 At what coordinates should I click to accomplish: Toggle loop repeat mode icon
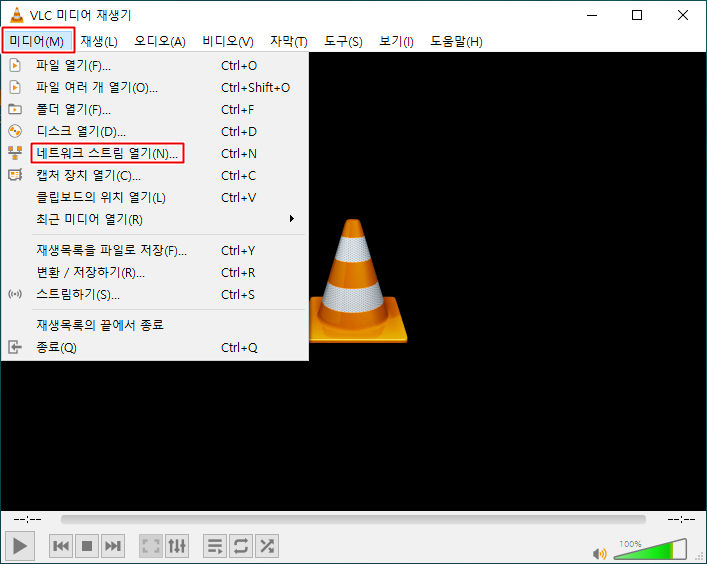[x=241, y=546]
